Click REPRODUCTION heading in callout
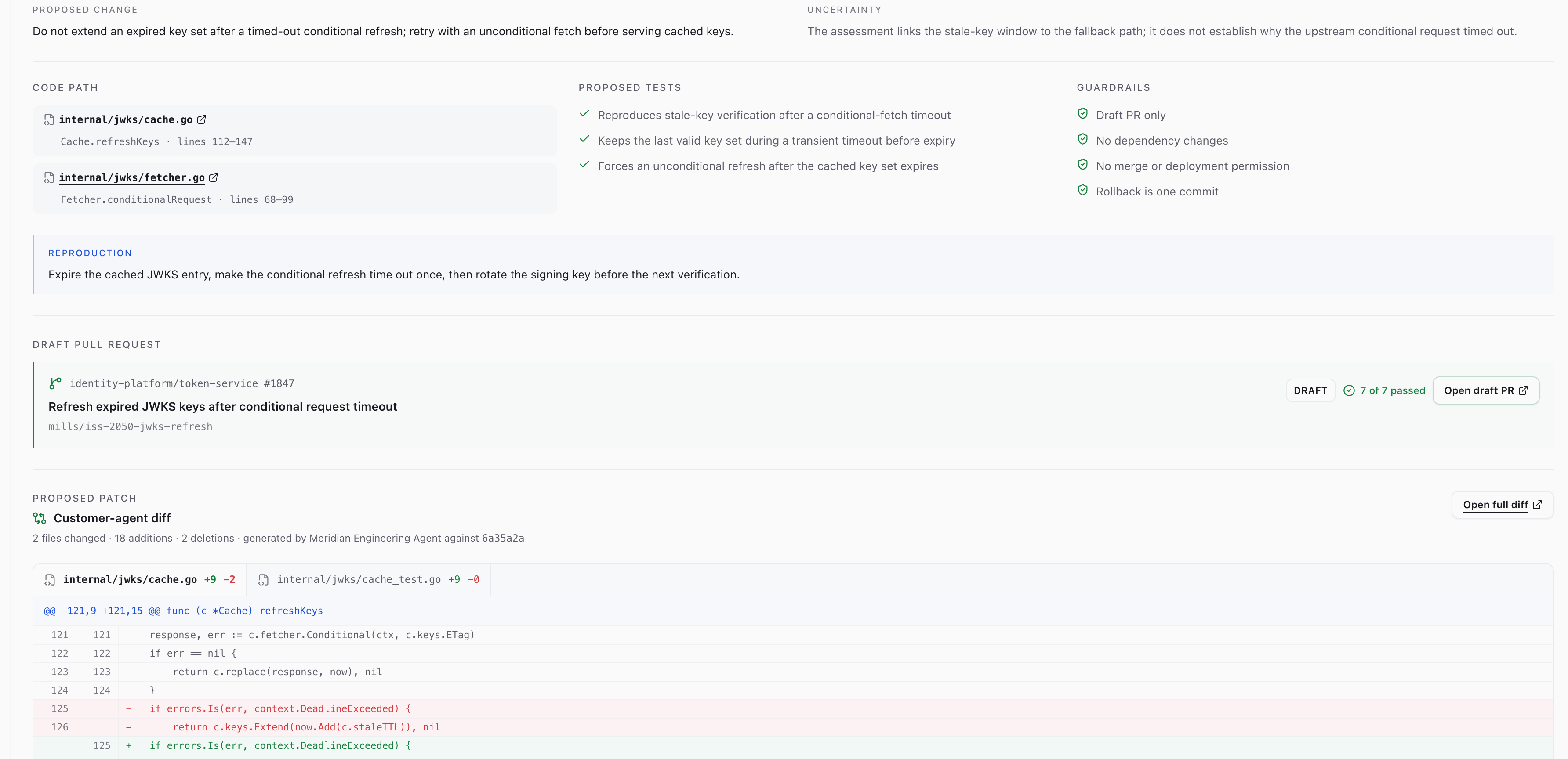 pos(90,253)
